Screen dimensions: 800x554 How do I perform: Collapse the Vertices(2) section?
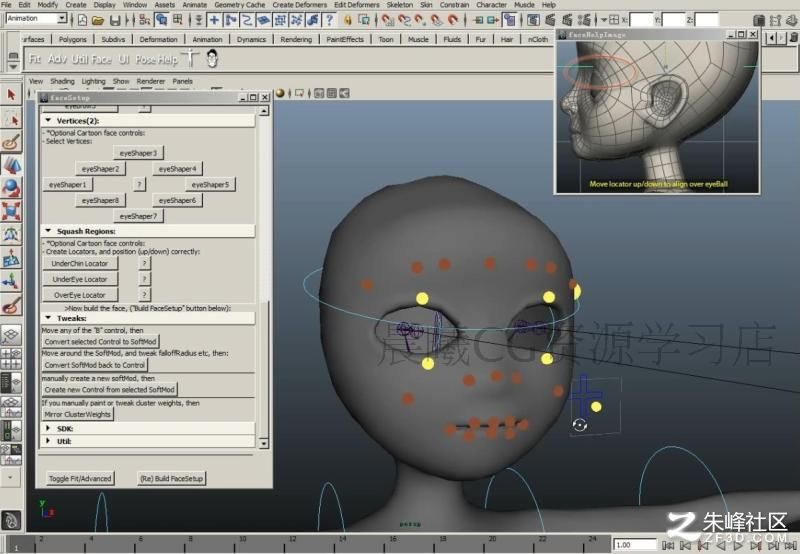pos(48,120)
